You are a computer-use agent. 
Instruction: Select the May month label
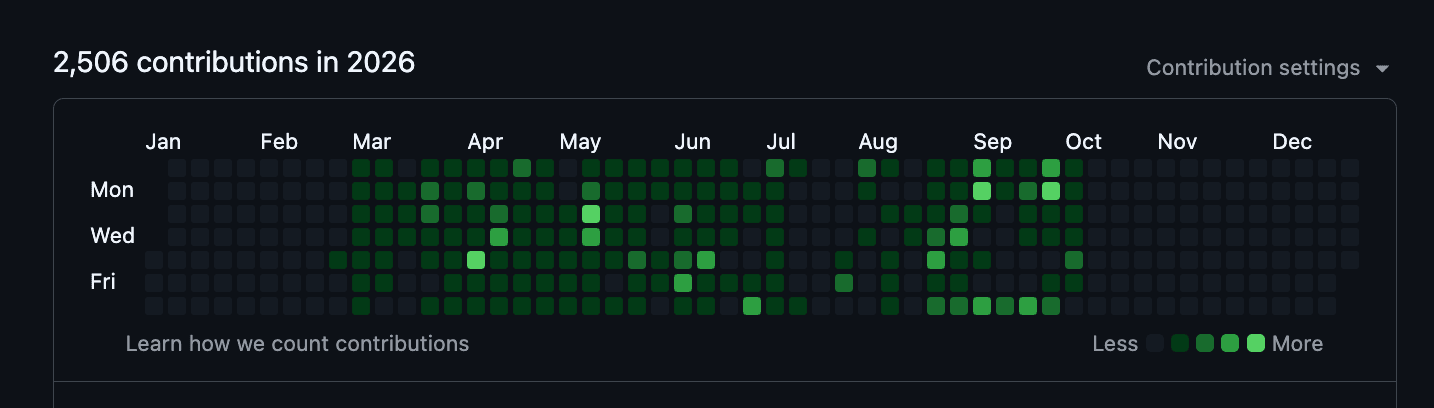[580, 142]
